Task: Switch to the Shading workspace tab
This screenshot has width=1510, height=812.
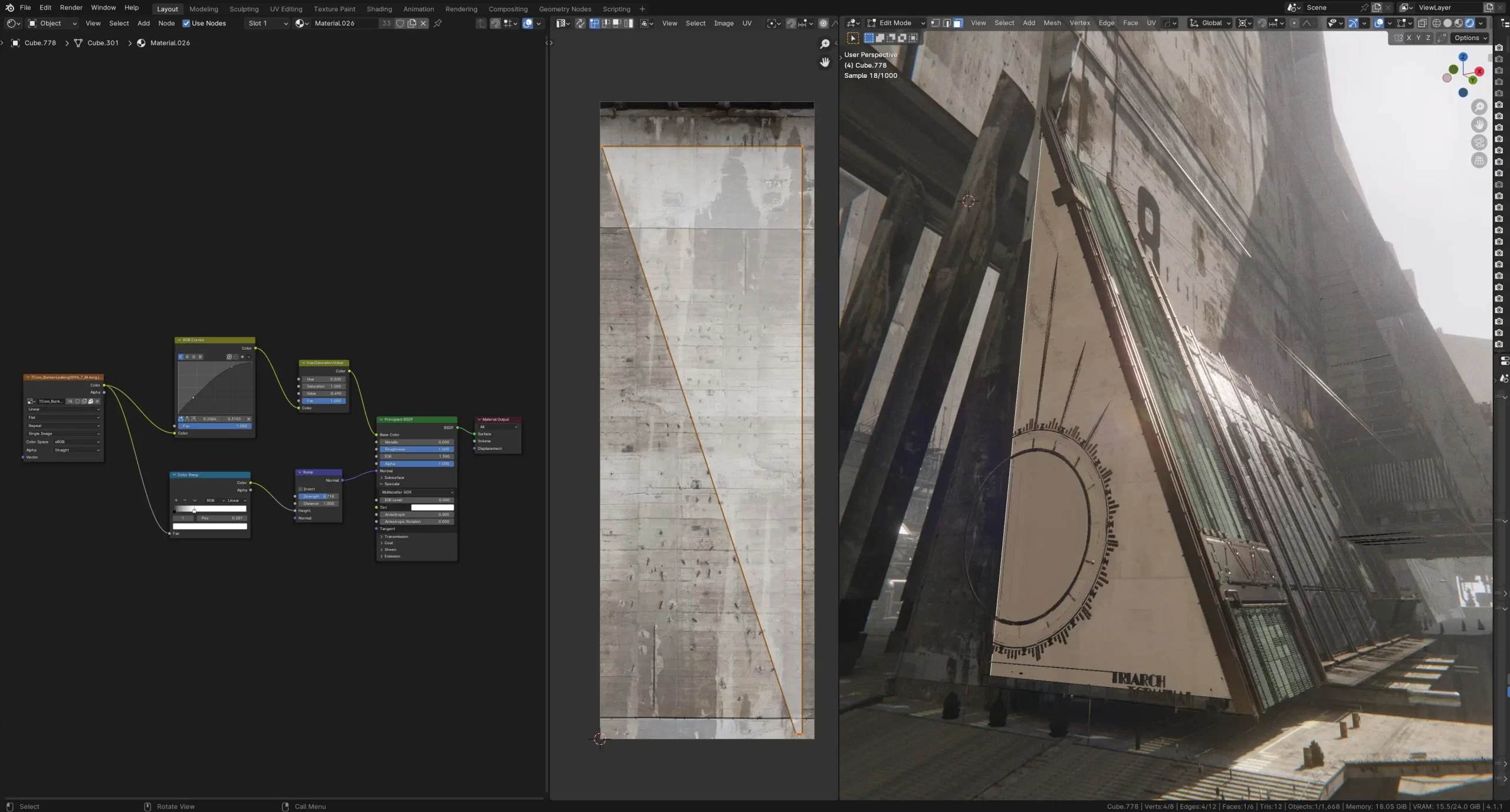Action: 379,8
